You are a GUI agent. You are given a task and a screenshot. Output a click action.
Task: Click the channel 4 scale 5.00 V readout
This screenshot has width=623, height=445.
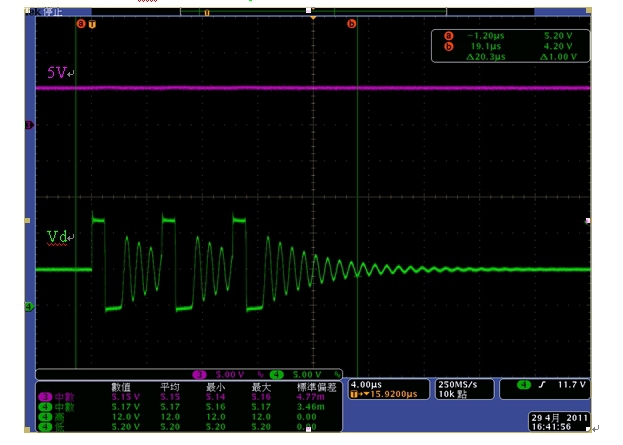click(x=307, y=375)
